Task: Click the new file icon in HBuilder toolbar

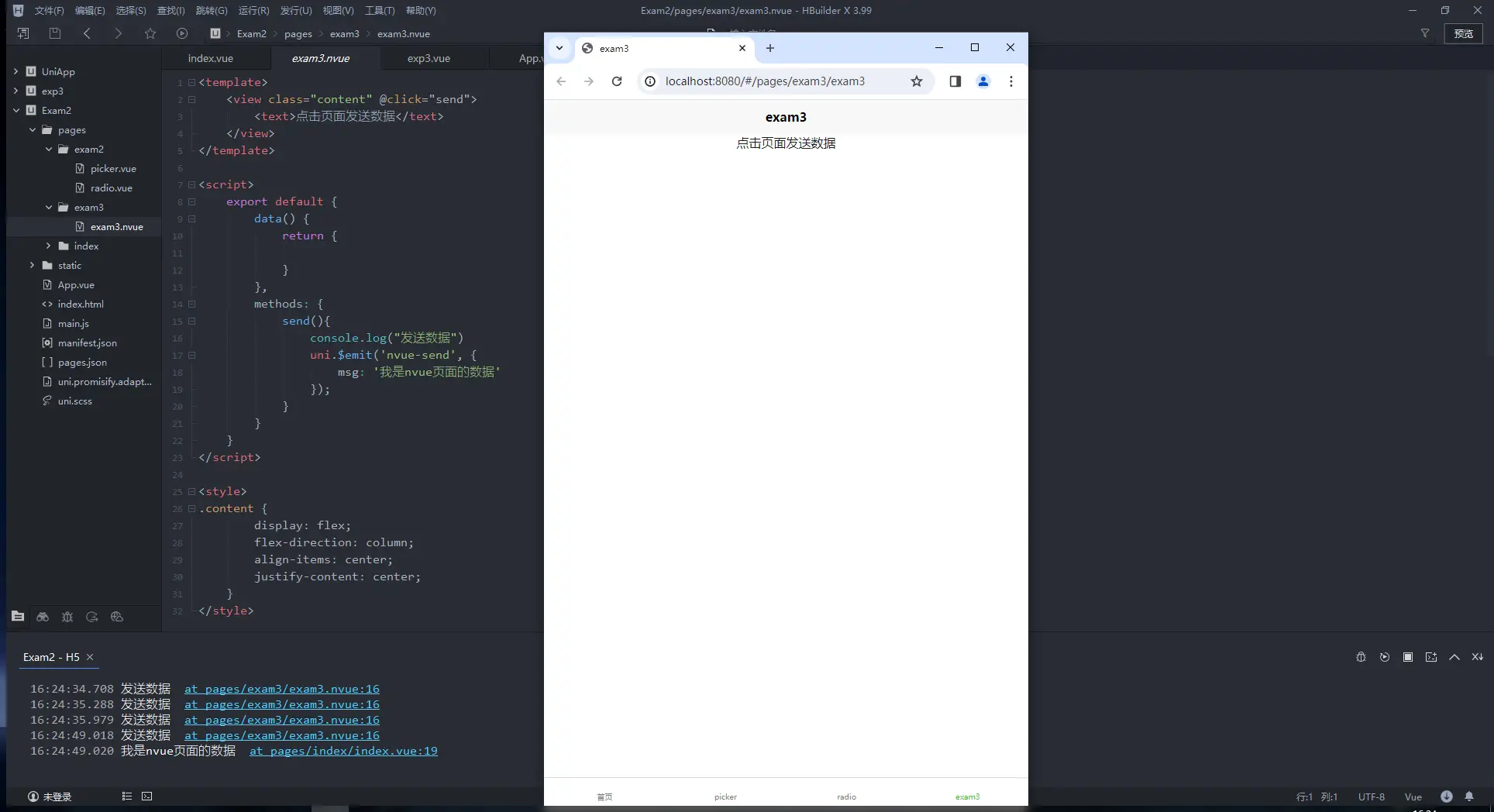Action: coord(23,33)
